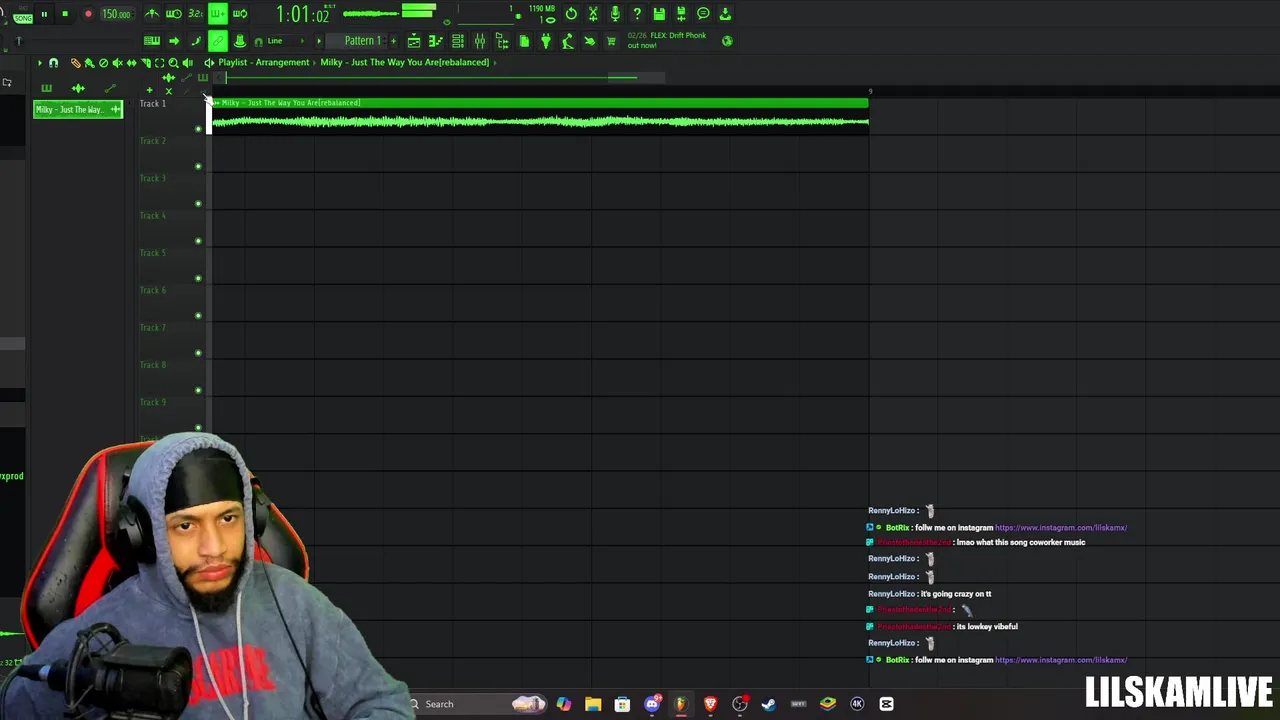The image size is (1280, 720).
Task: Select the highlighted link icon in toolbar
Action: pos(218,41)
